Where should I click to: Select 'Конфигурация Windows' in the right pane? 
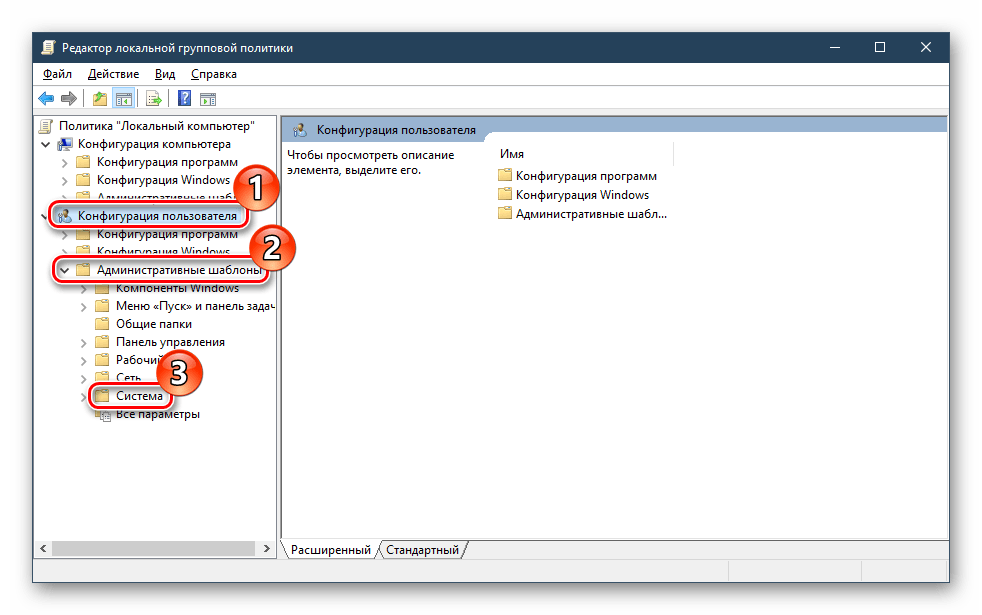(x=582, y=195)
